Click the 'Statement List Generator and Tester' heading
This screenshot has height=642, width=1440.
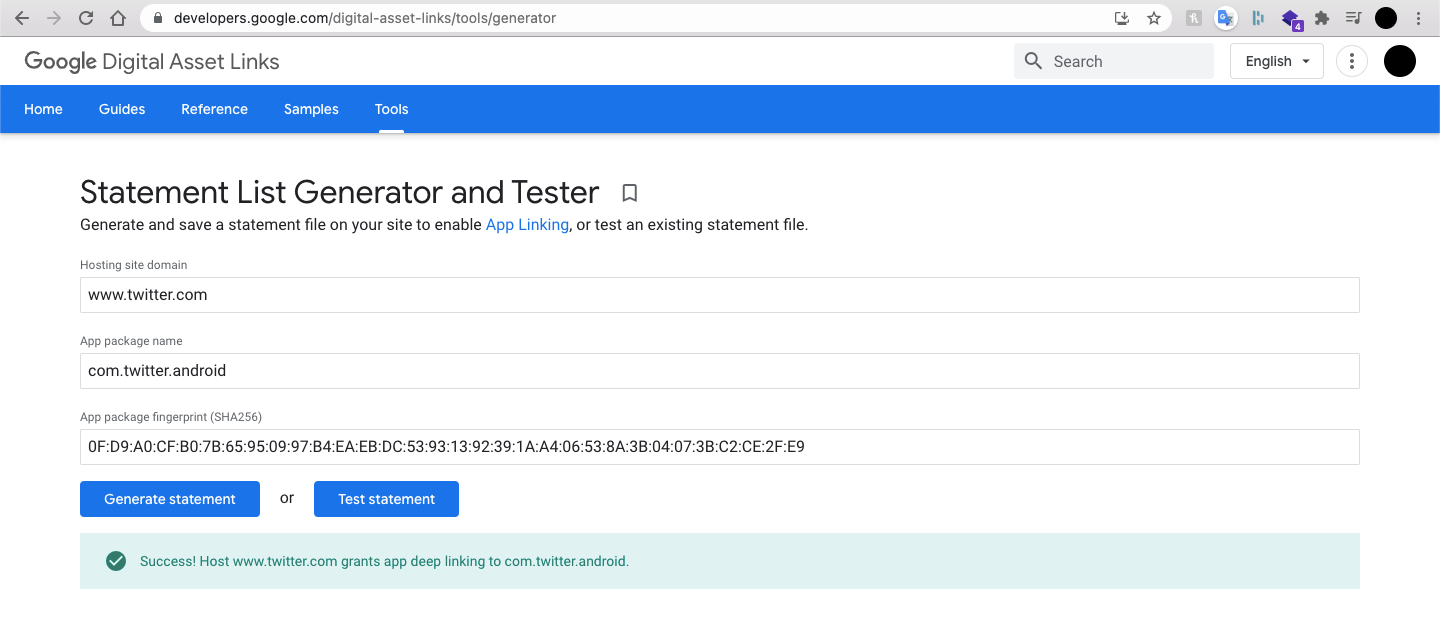pos(340,192)
